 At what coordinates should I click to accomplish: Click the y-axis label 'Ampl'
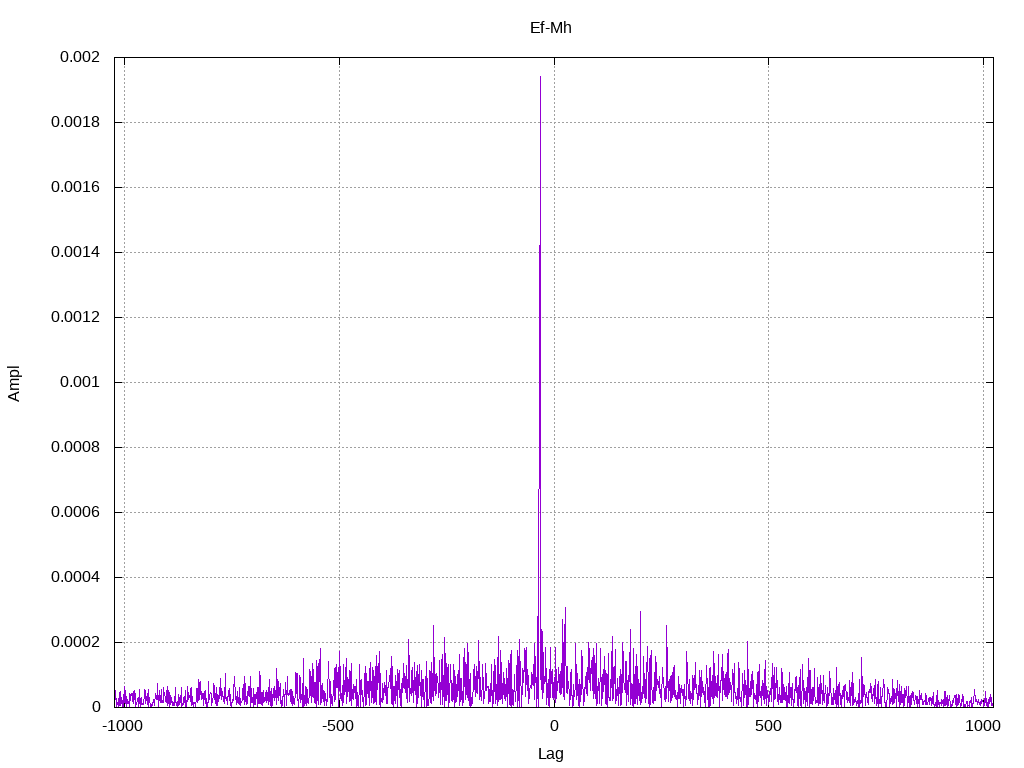click(14, 383)
